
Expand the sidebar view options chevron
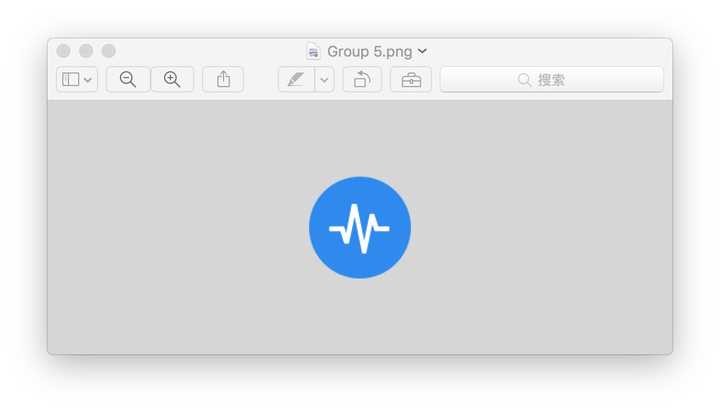click(x=88, y=80)
